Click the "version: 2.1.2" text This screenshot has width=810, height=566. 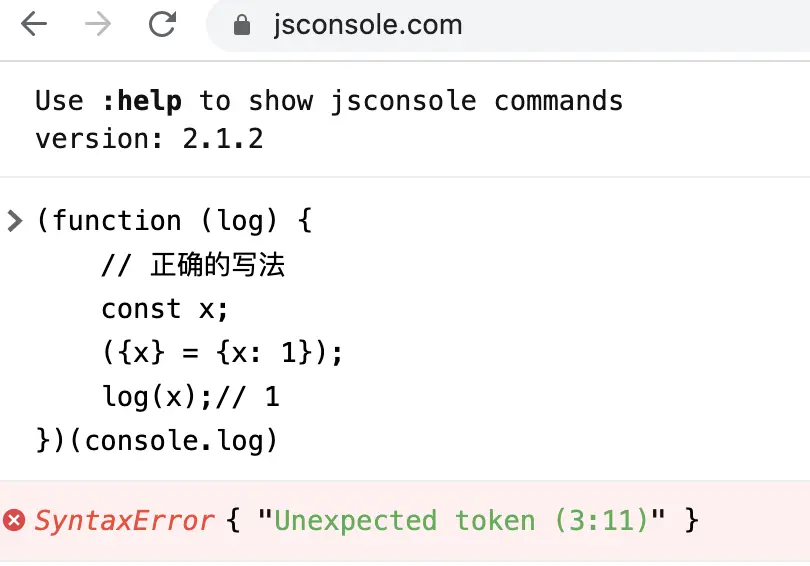149,139
